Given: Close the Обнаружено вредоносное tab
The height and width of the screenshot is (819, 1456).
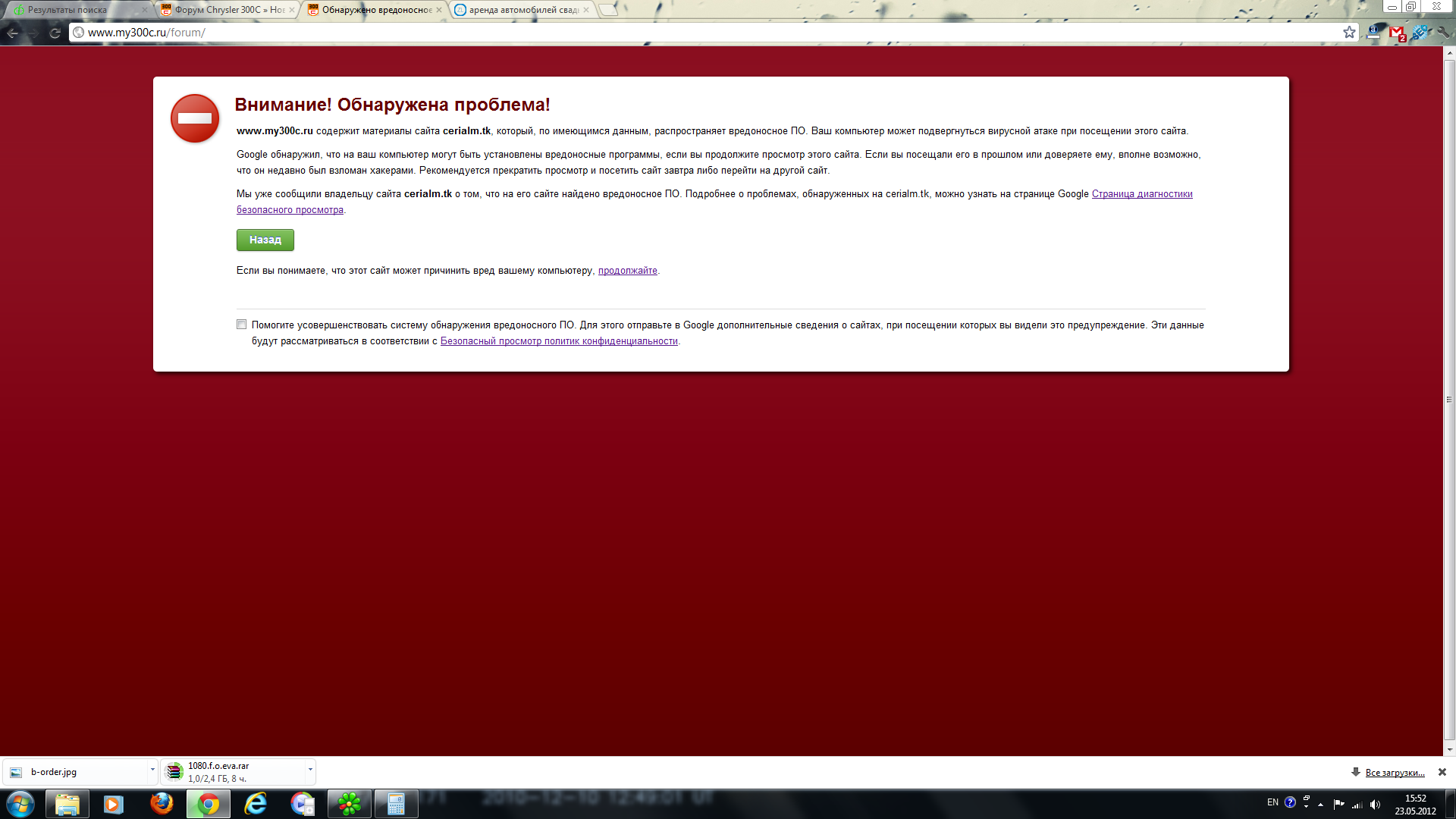Looking at the screenshot, I should (439, 10).
